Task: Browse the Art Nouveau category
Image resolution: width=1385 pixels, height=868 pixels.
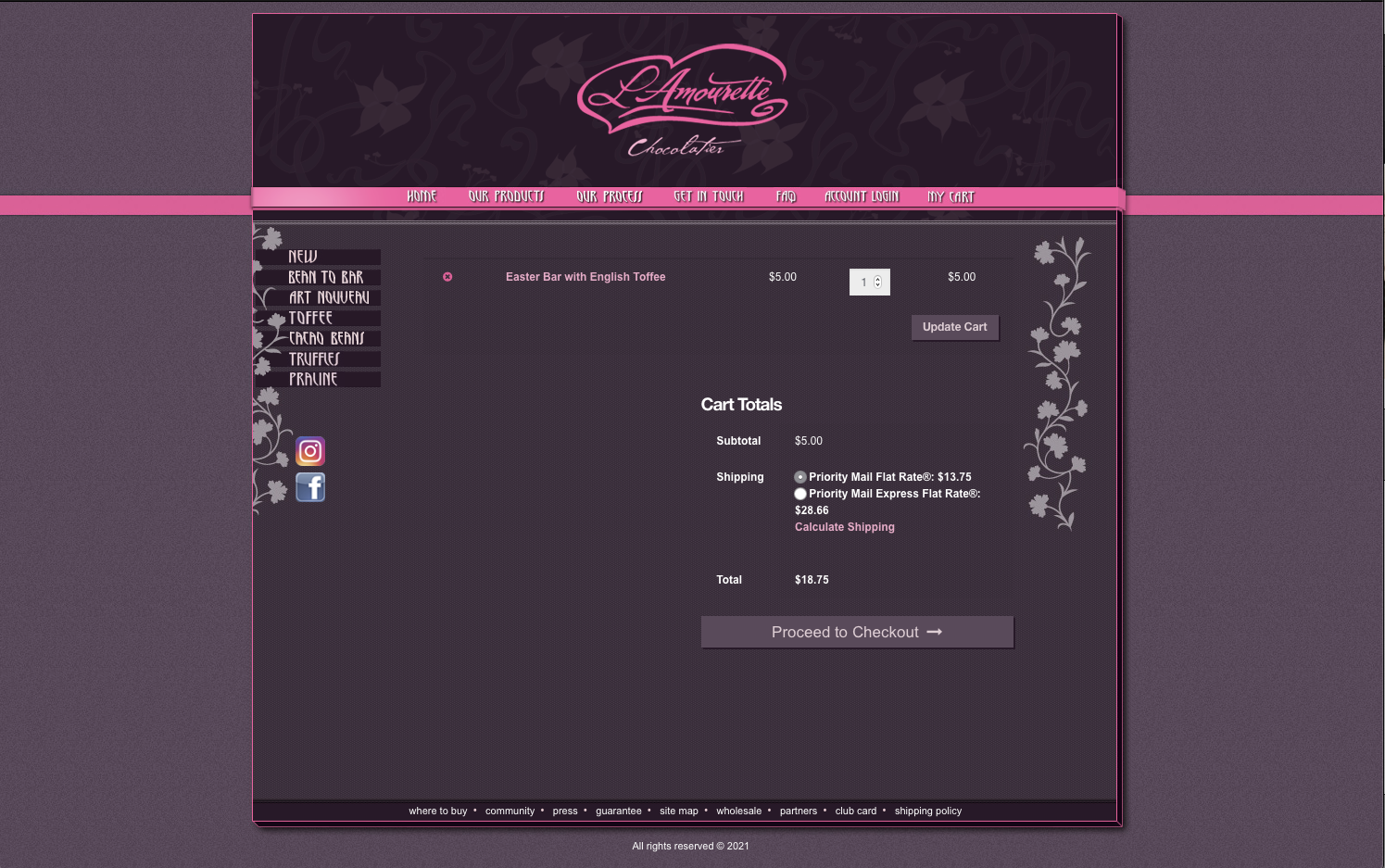Action: (319, 297)
